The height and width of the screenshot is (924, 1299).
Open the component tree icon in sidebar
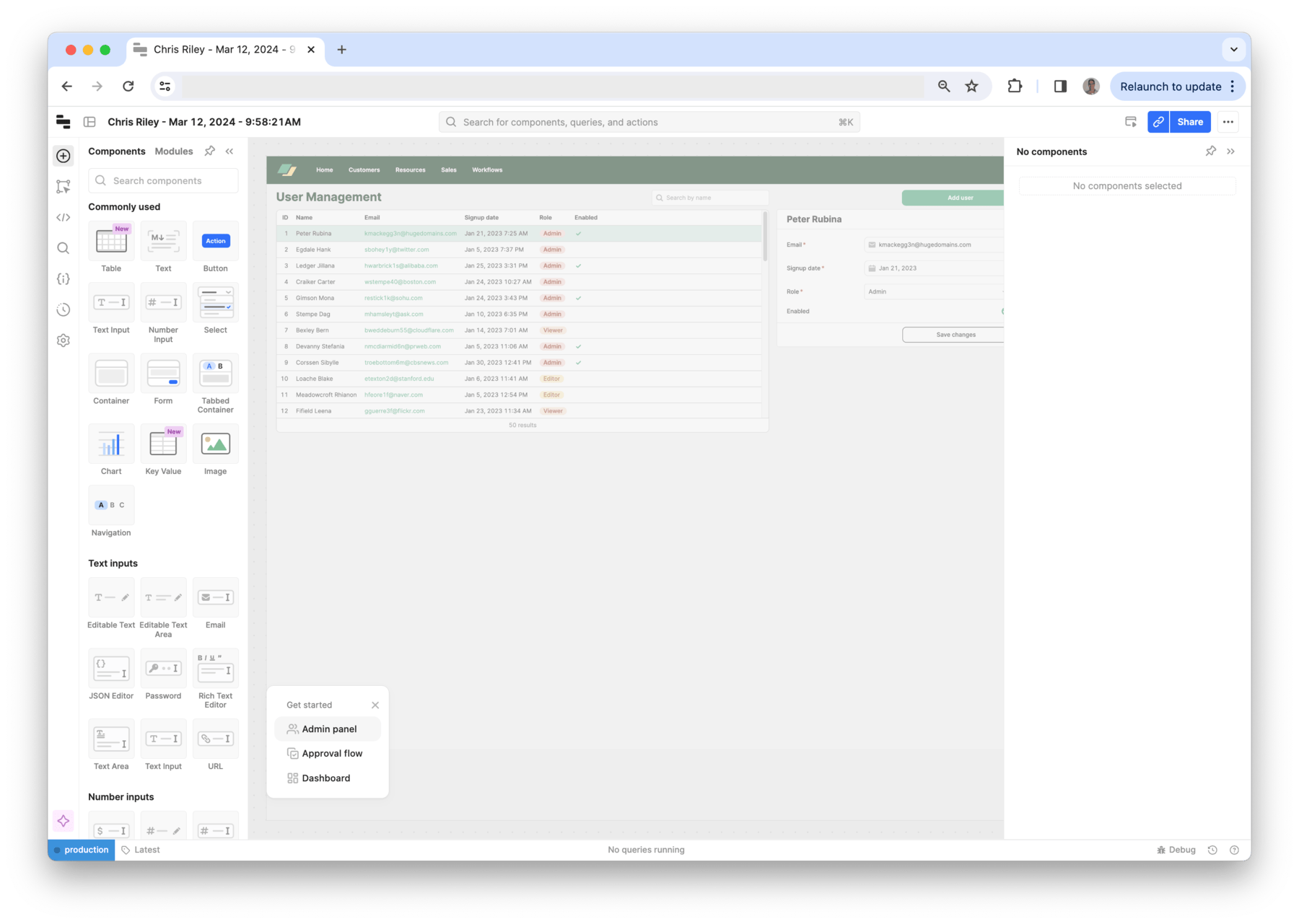click(x=64, y=187)
